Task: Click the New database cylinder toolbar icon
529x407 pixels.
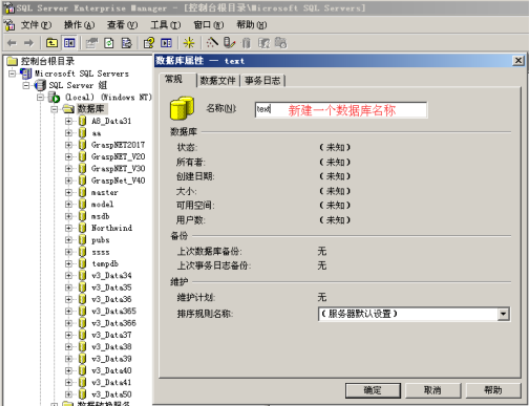Action: [246, 43]
